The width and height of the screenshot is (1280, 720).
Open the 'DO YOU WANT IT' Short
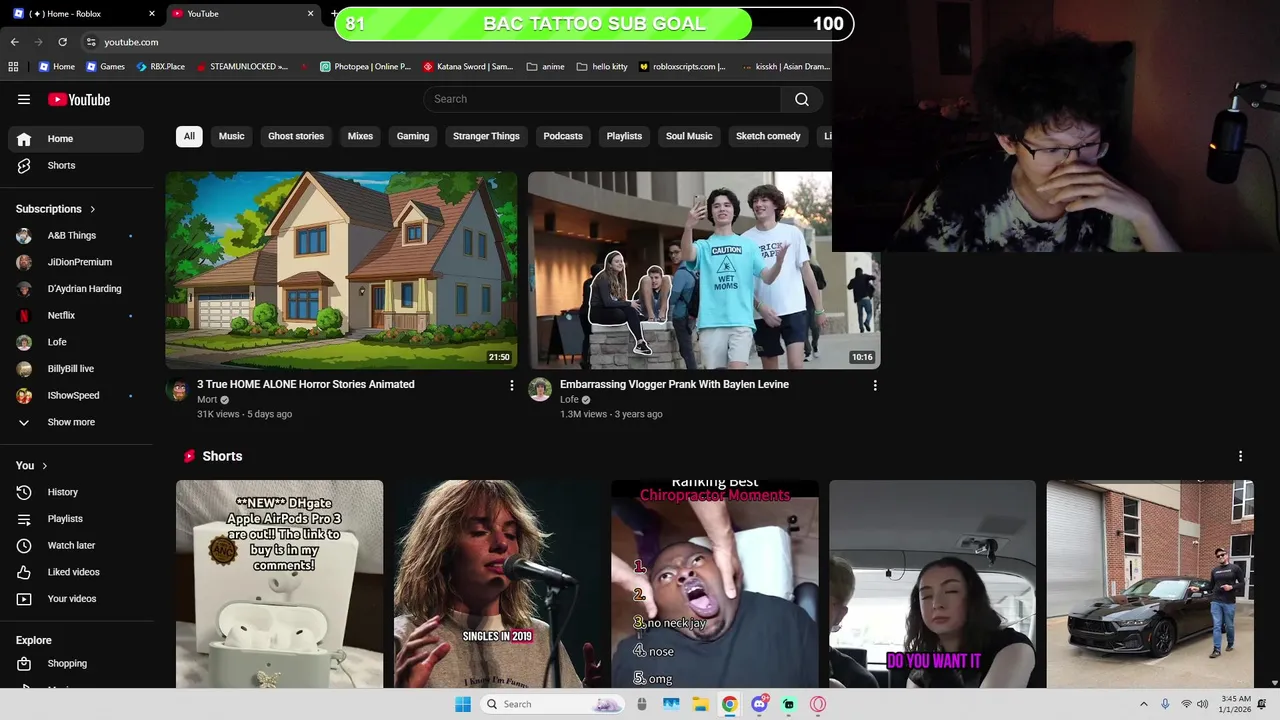click(932, 584)
